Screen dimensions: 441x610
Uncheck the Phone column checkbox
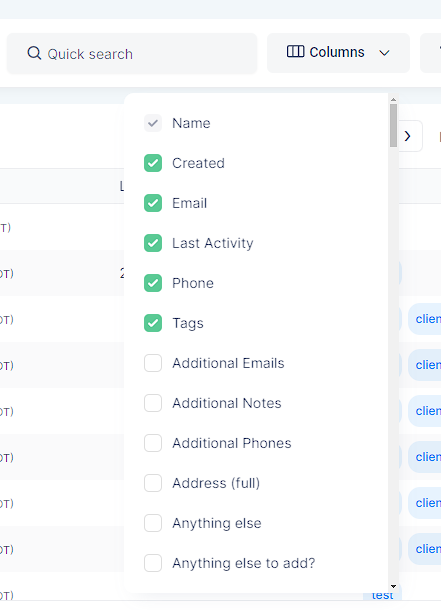153,283
